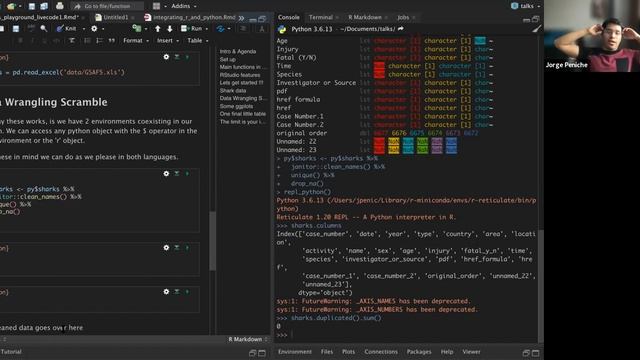640x360 pixels.
Task: Click the Go to file/function search field
Action: (107, 6)
